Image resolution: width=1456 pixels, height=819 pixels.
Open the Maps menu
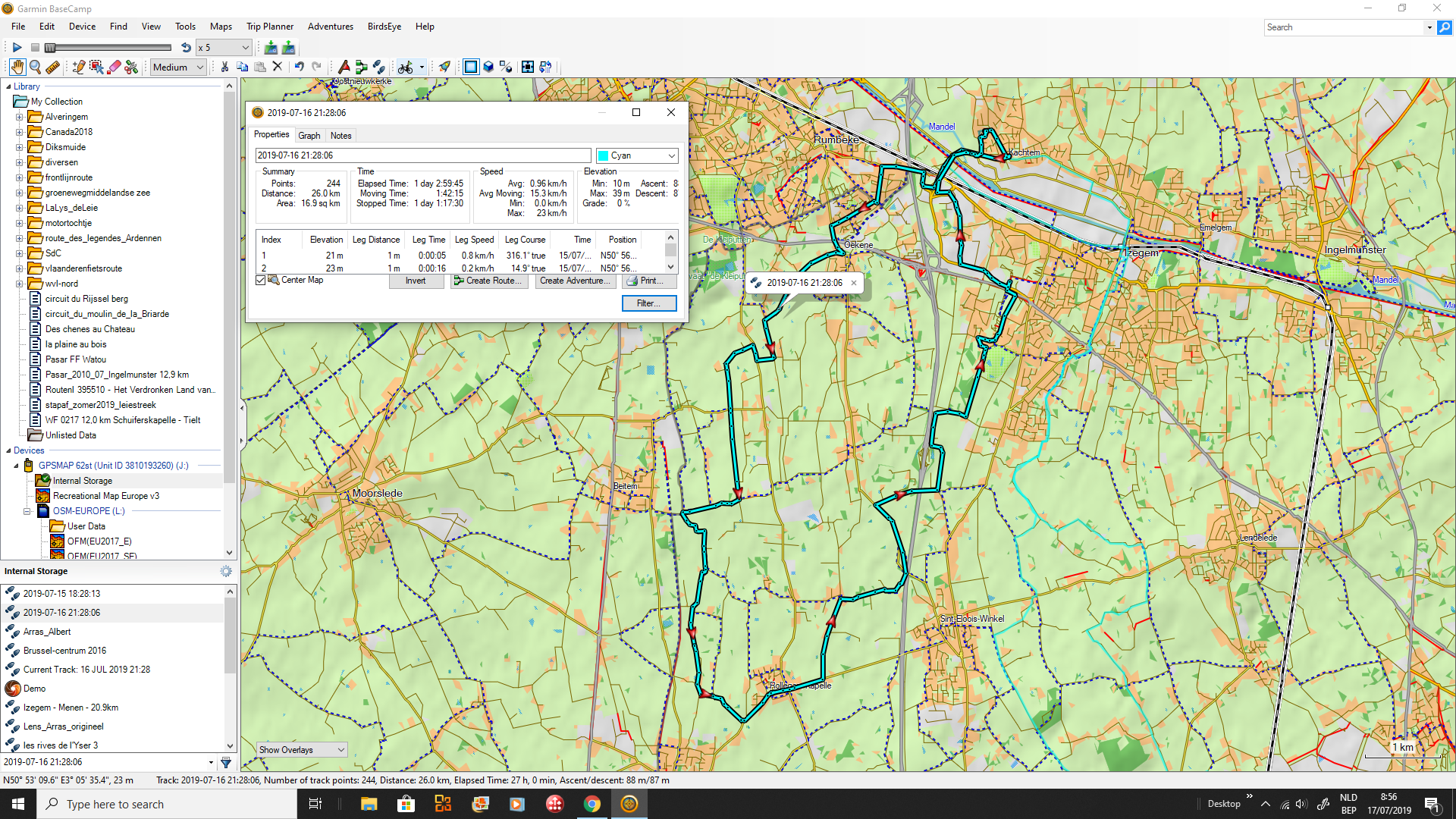point(221,27)
